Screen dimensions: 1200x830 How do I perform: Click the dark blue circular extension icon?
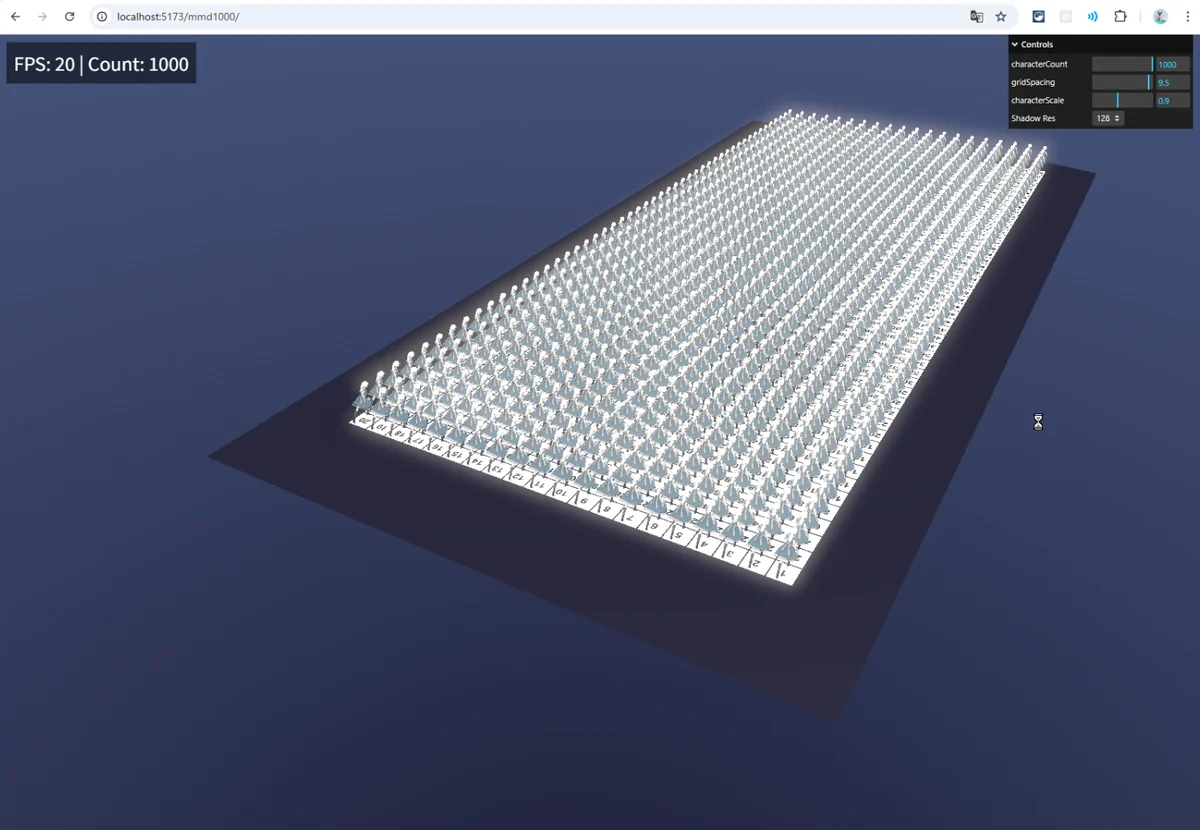(1039, 17)
